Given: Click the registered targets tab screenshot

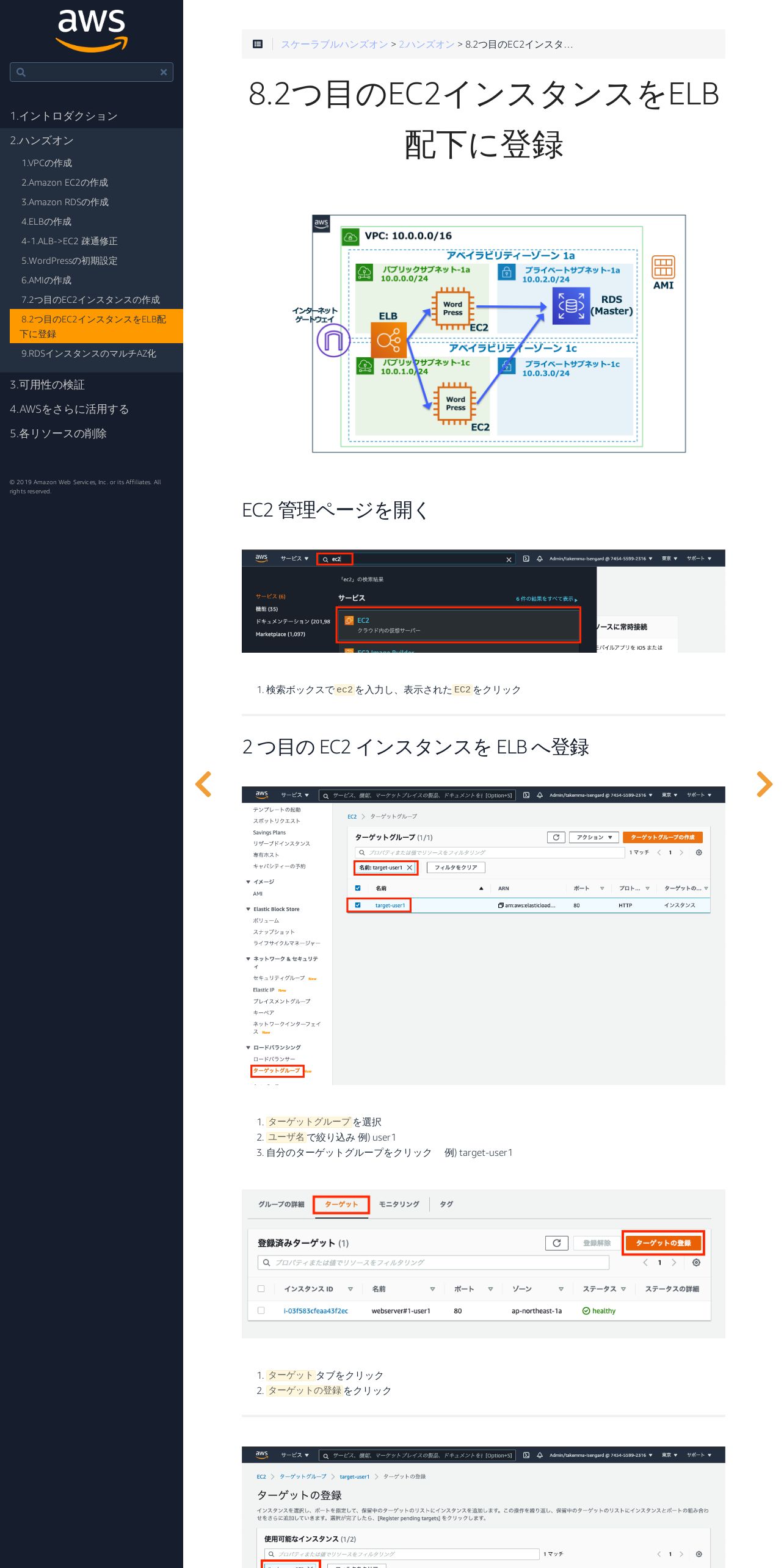Looking at the screenshot, I should [484, 1263].
